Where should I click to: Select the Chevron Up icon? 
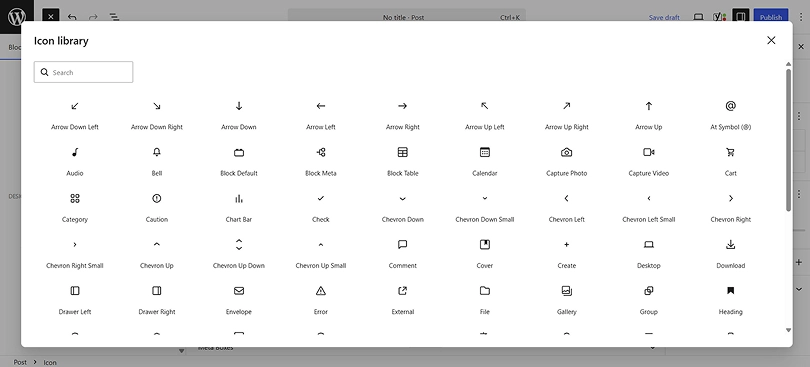[x=157, y=244]
